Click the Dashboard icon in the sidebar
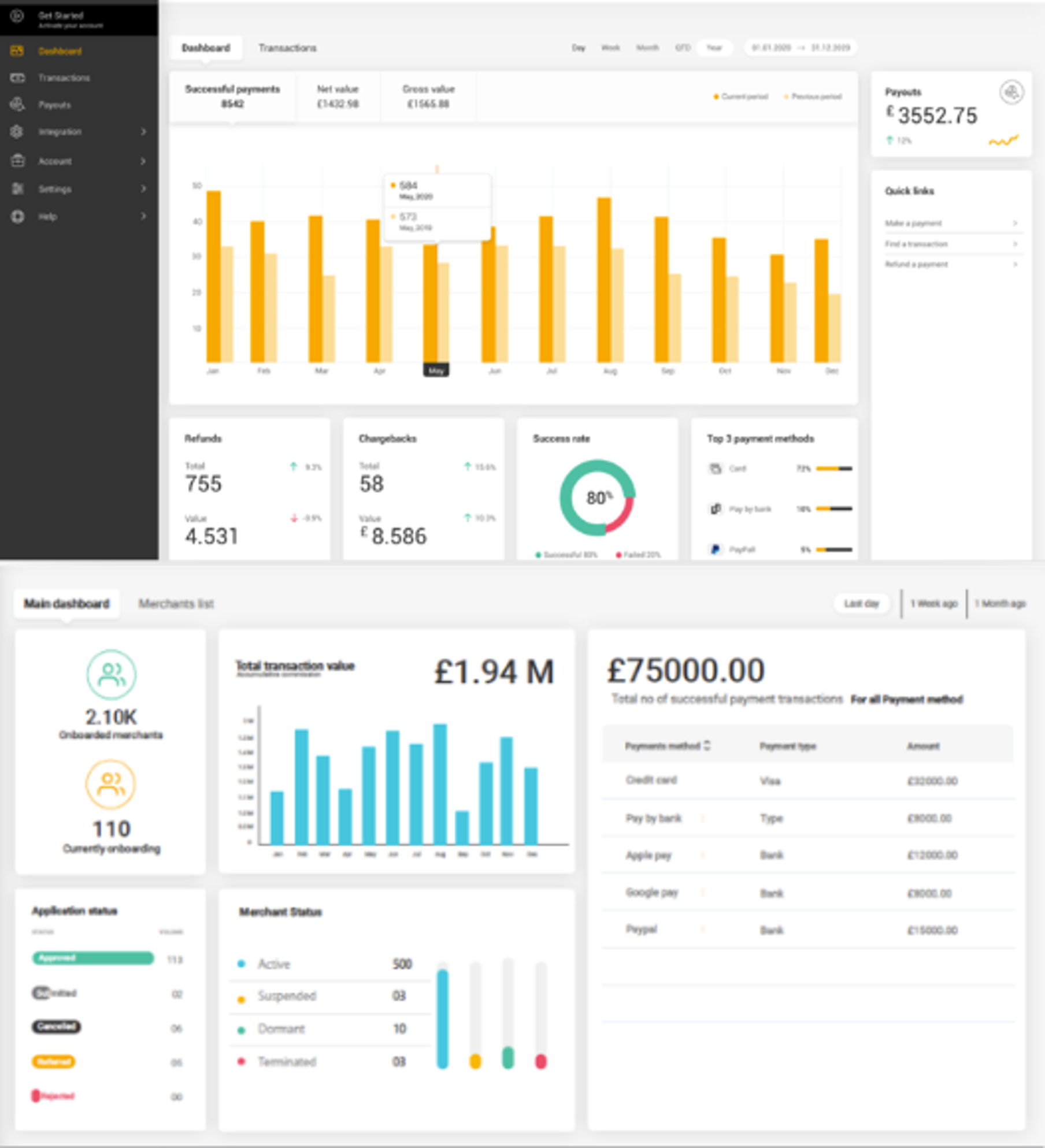This screenshot has width=1045, height=1148. 17,51
